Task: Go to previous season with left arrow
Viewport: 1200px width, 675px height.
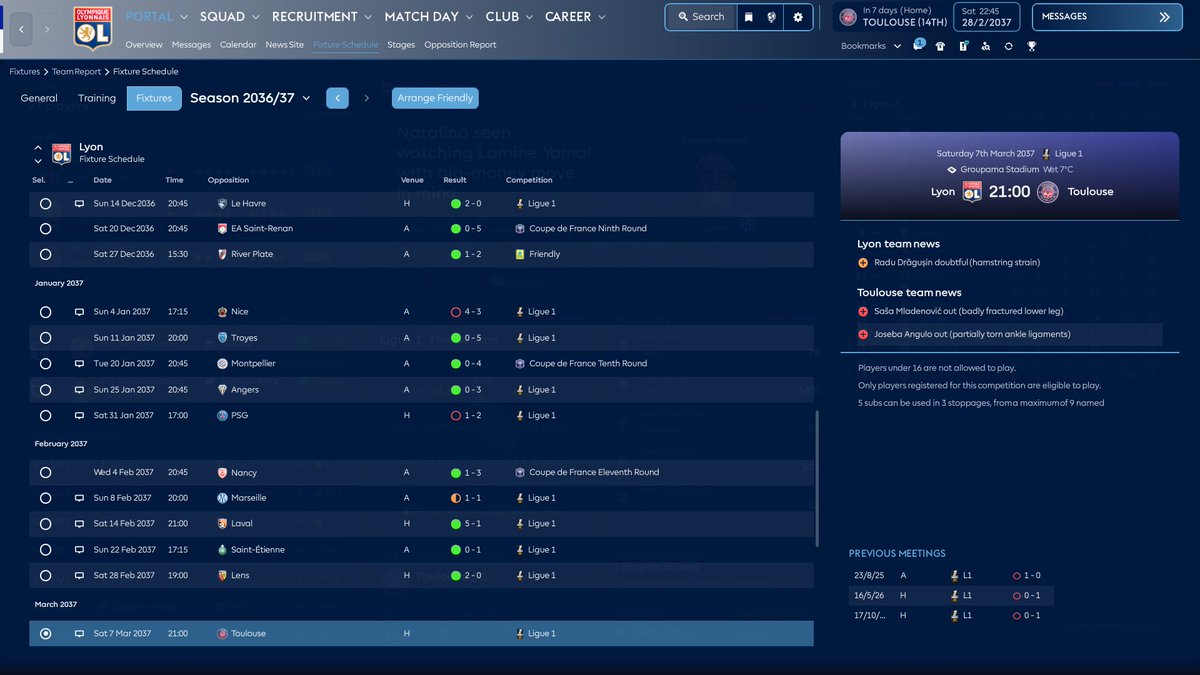Action: [x=337, y=98]
